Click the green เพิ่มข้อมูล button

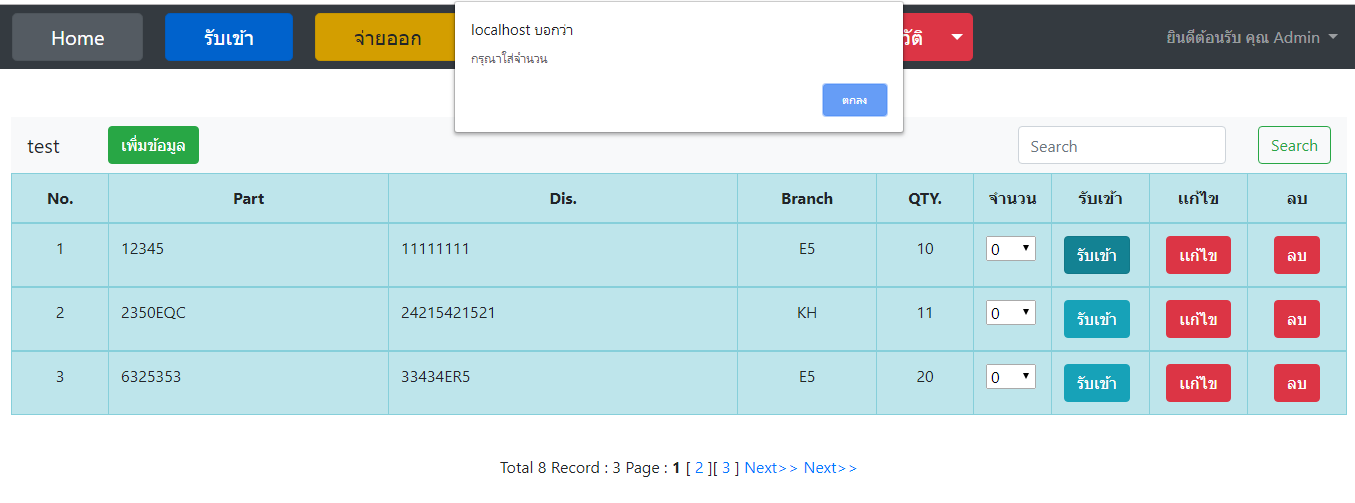[x=153, y=145]
